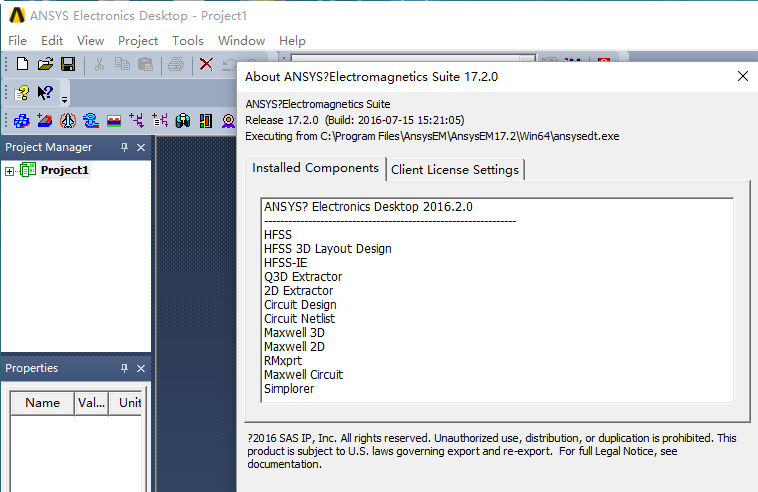This screenshot has height=492, width=758.
Task: Save the project with the floppy disk icon
Action: point(68,64)
